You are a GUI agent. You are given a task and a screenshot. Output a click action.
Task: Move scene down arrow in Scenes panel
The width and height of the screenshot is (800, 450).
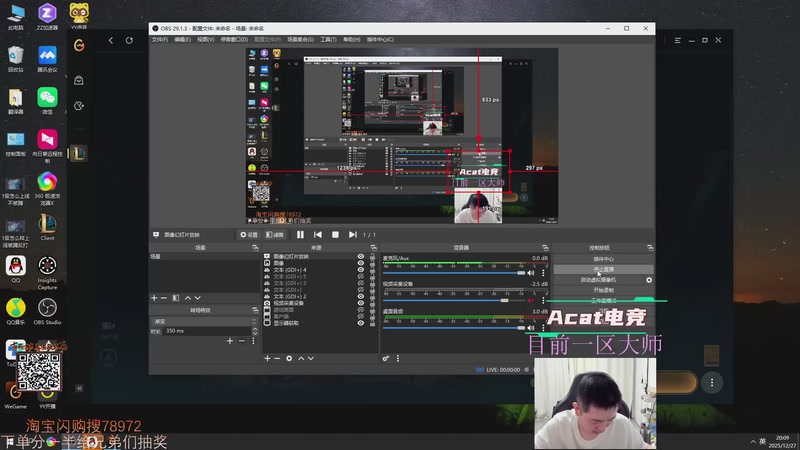point(197,298)
